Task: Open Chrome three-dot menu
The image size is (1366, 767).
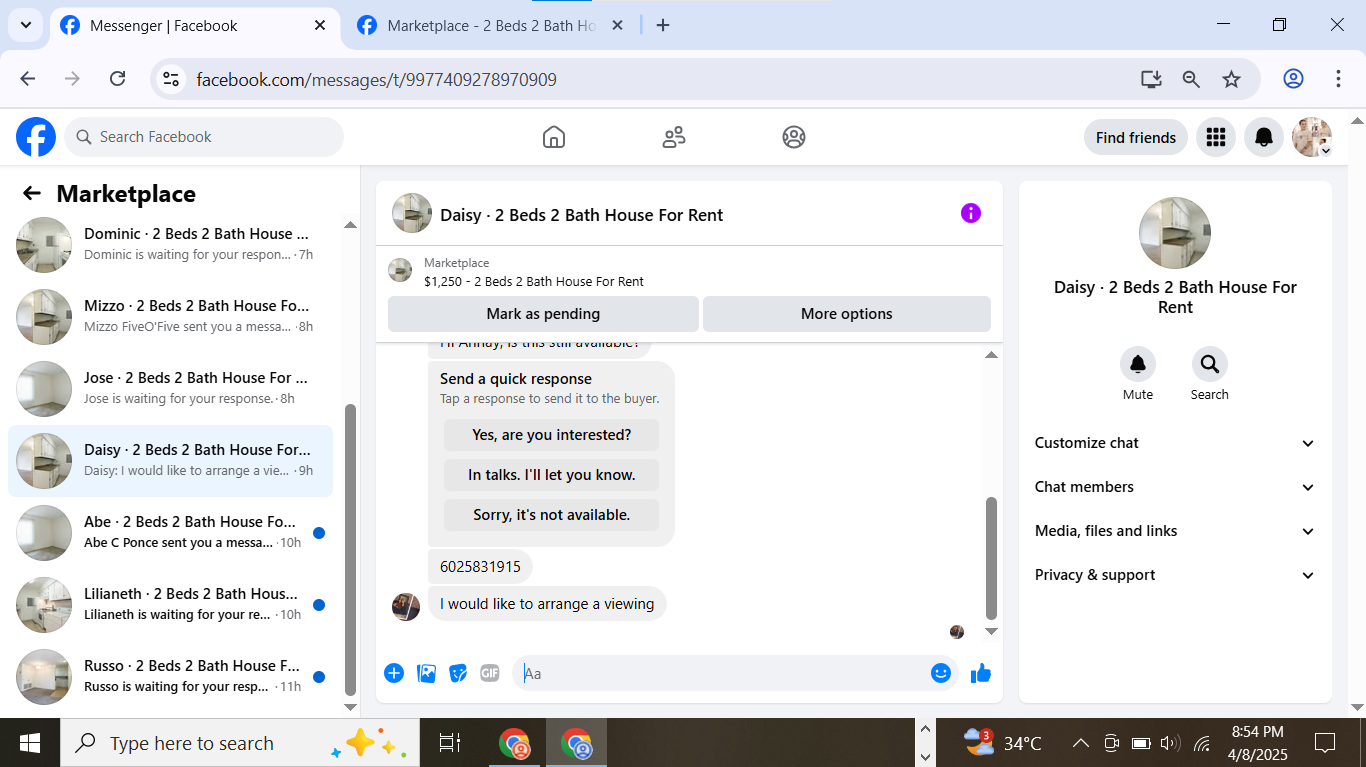Action: click(1338, 79)
